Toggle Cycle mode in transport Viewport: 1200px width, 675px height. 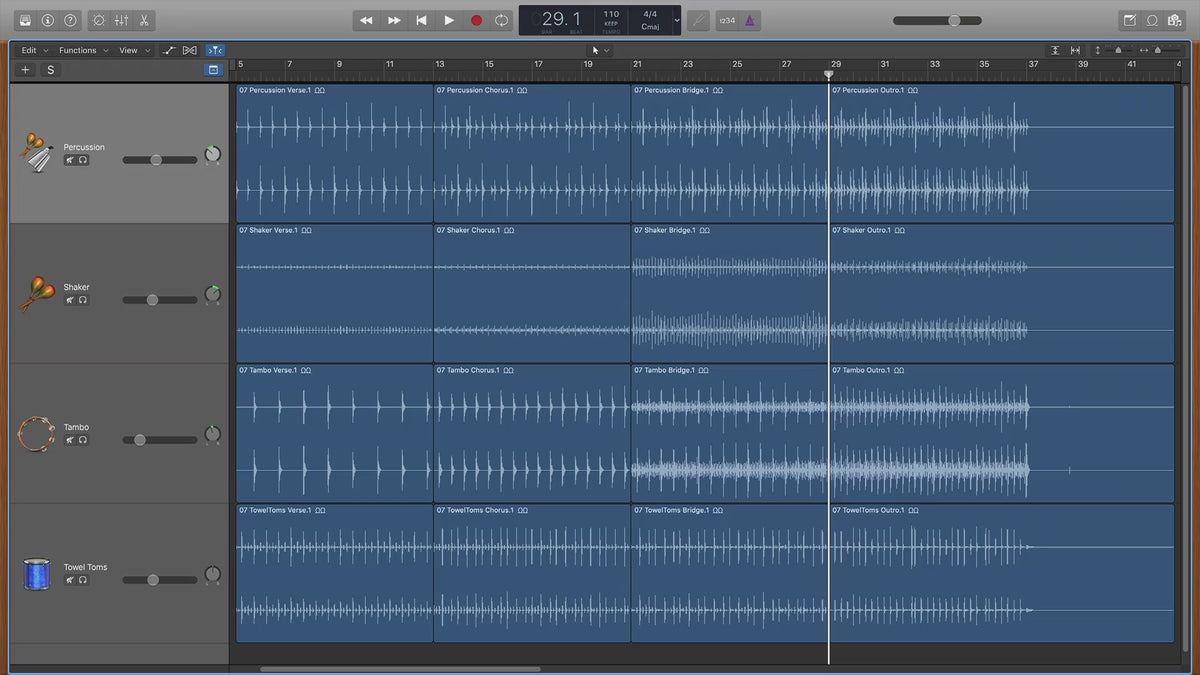click(502, 20)
